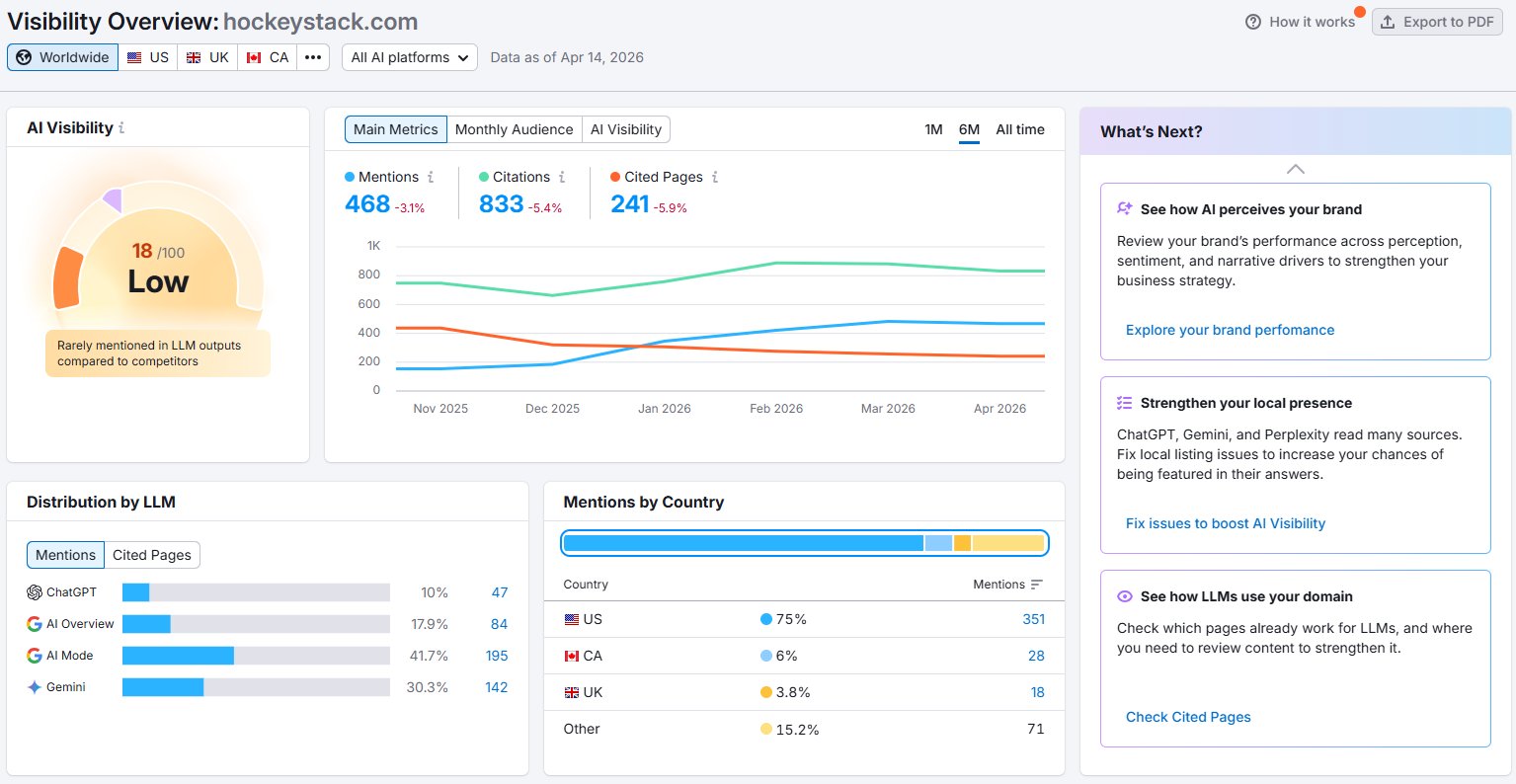Screen dimensions: 1516x784
Task: Click the Gemini mentions count 142
Action: coord(496,687)
